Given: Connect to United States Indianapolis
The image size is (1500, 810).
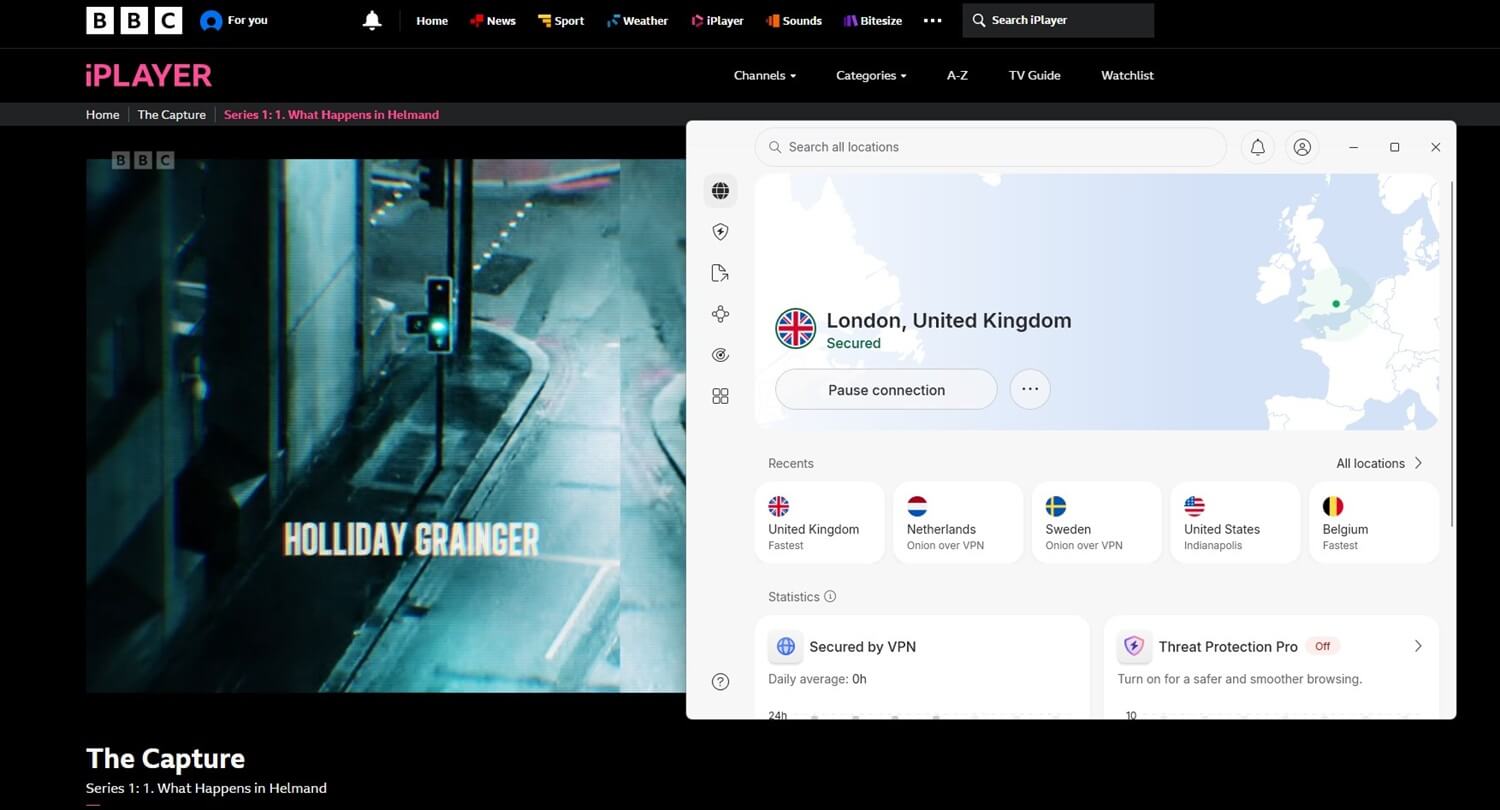Looking at the screenshot, I should click(1235, 523).
